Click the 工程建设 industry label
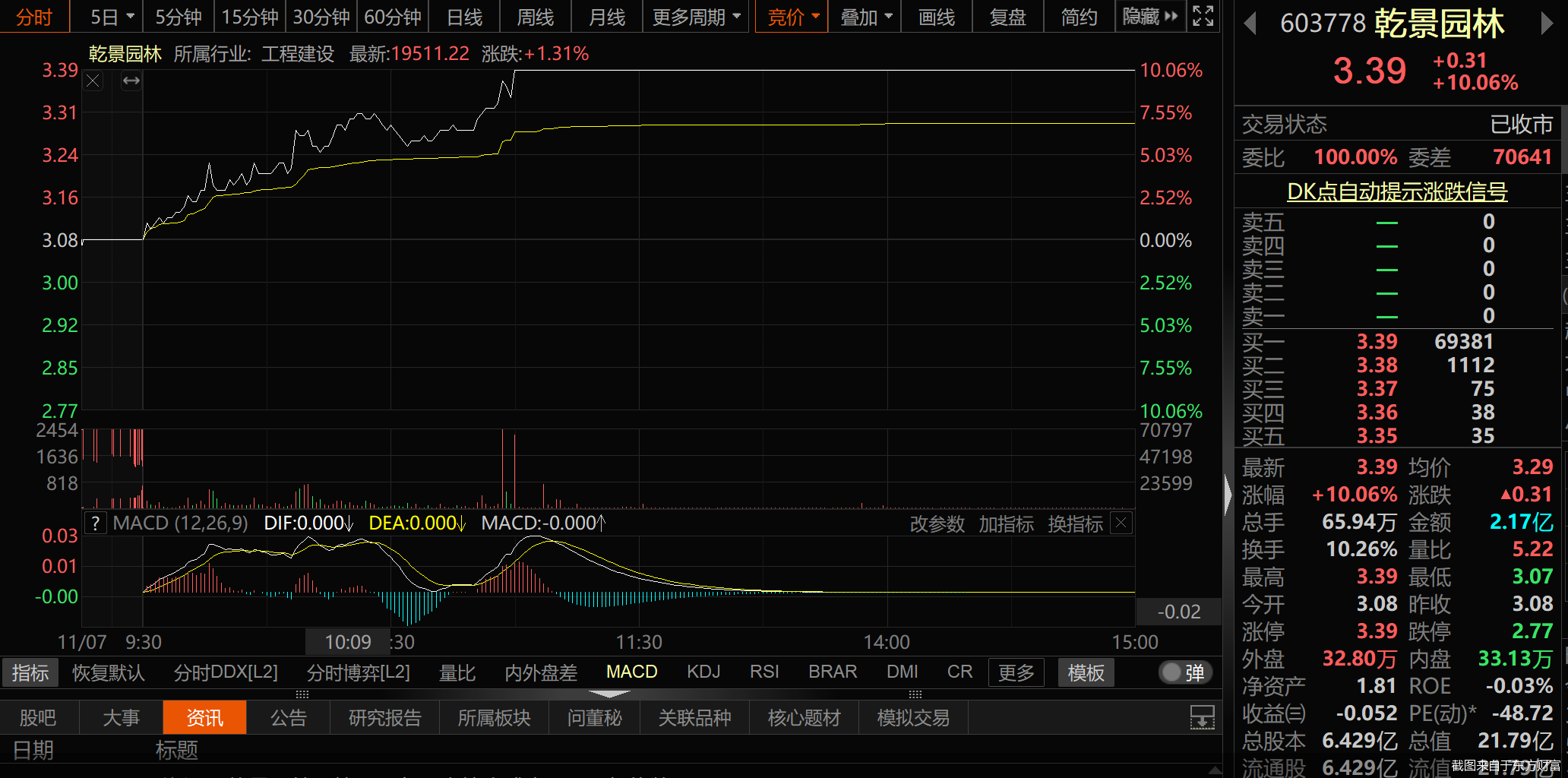 click(298, 54)
